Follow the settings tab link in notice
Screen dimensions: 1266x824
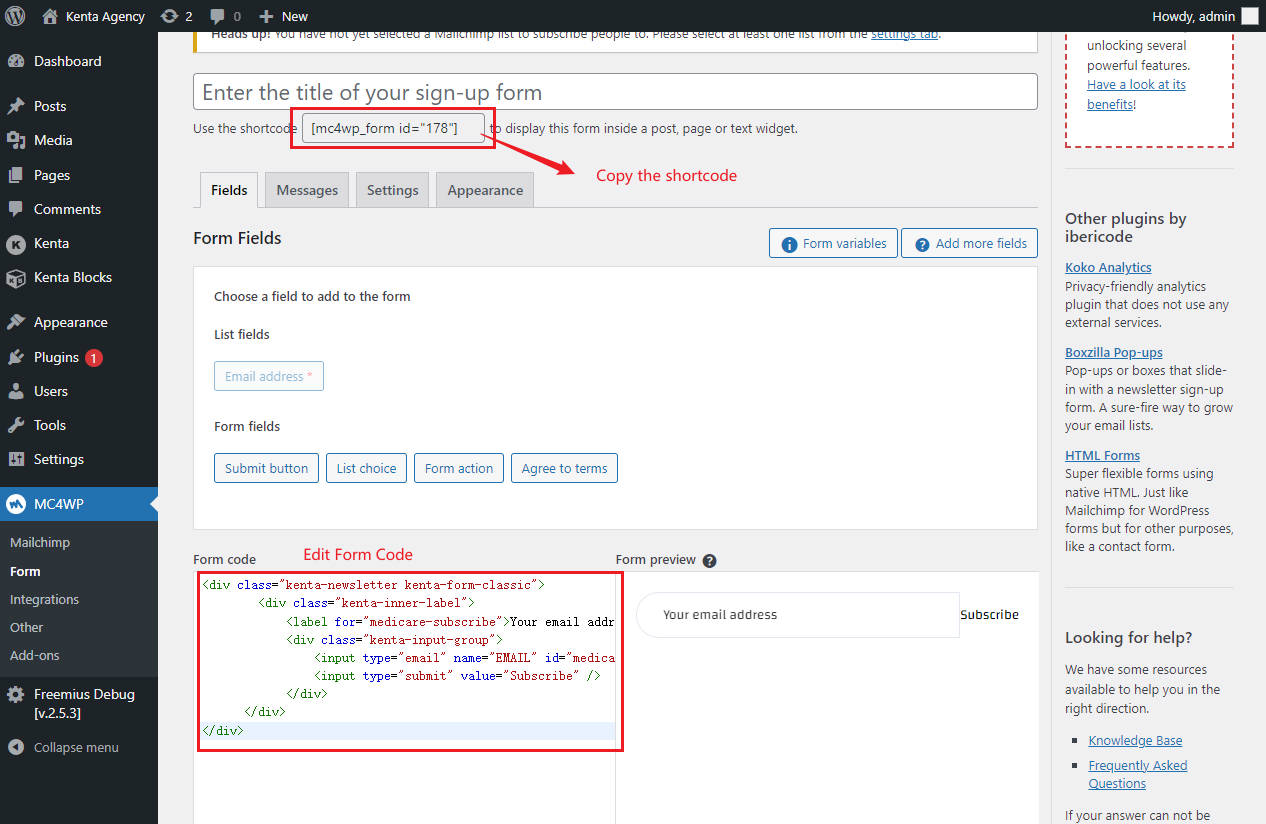tap(904, 34)
